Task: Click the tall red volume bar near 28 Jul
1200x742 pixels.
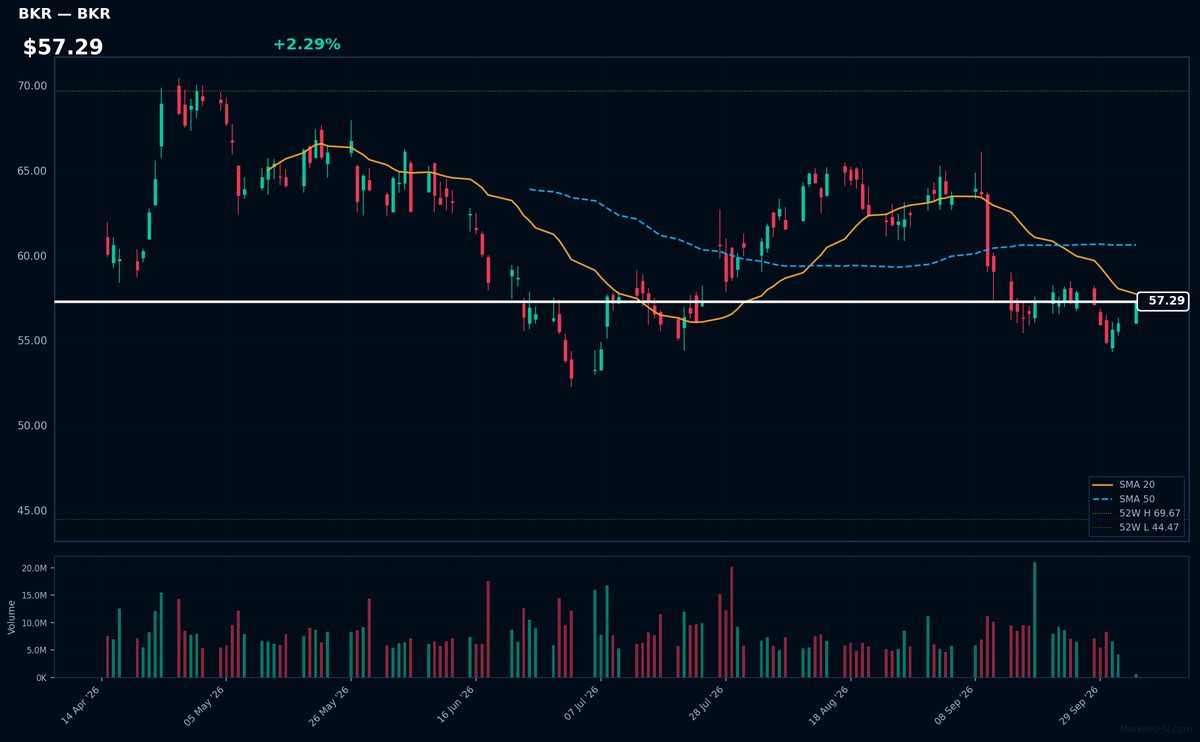Action: click(731, 622)
